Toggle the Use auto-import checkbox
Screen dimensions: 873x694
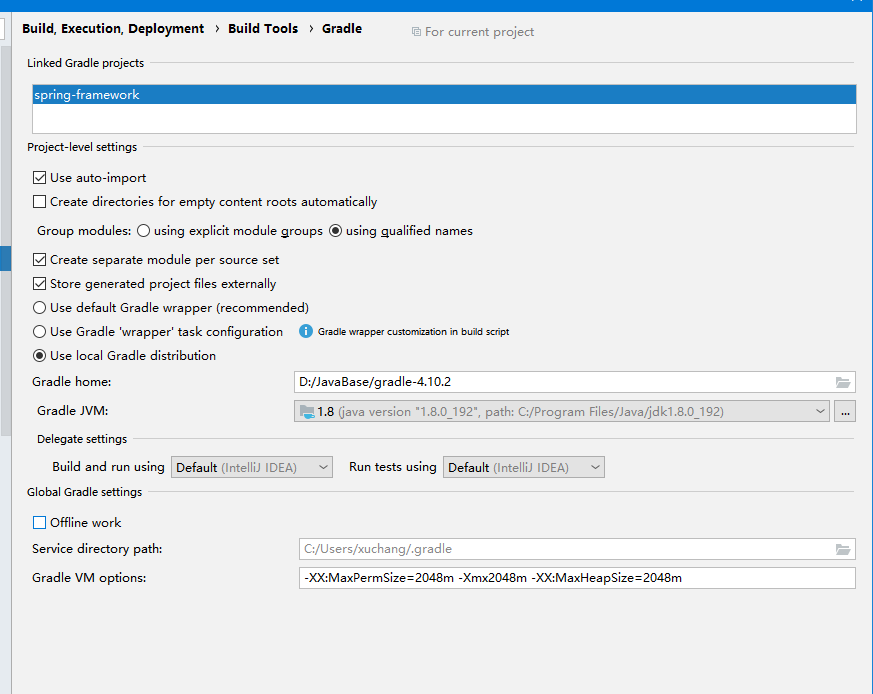pos(40,178)
